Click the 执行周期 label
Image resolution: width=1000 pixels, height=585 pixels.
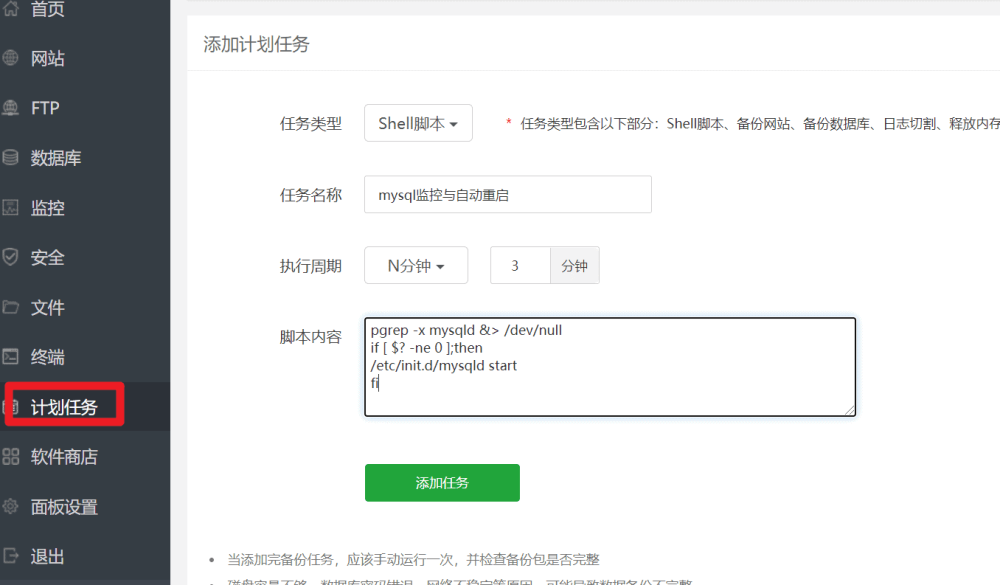(311, 266)
